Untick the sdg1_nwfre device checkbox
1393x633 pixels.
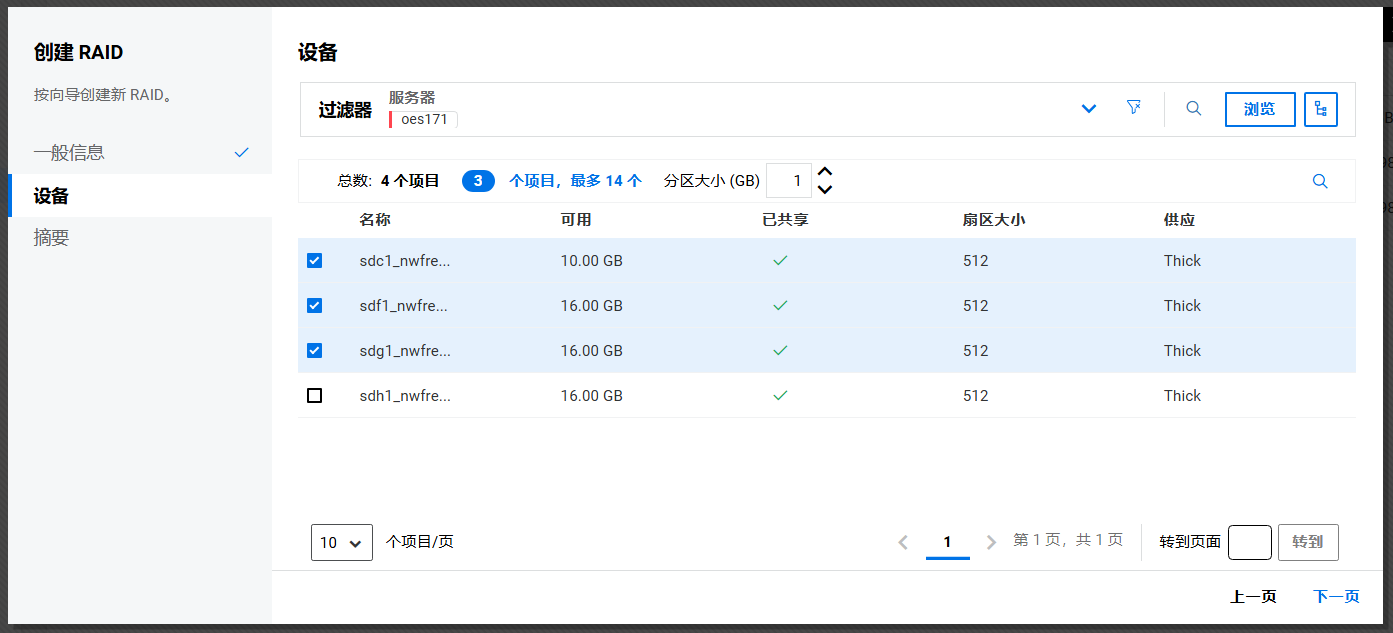point(314,351)
